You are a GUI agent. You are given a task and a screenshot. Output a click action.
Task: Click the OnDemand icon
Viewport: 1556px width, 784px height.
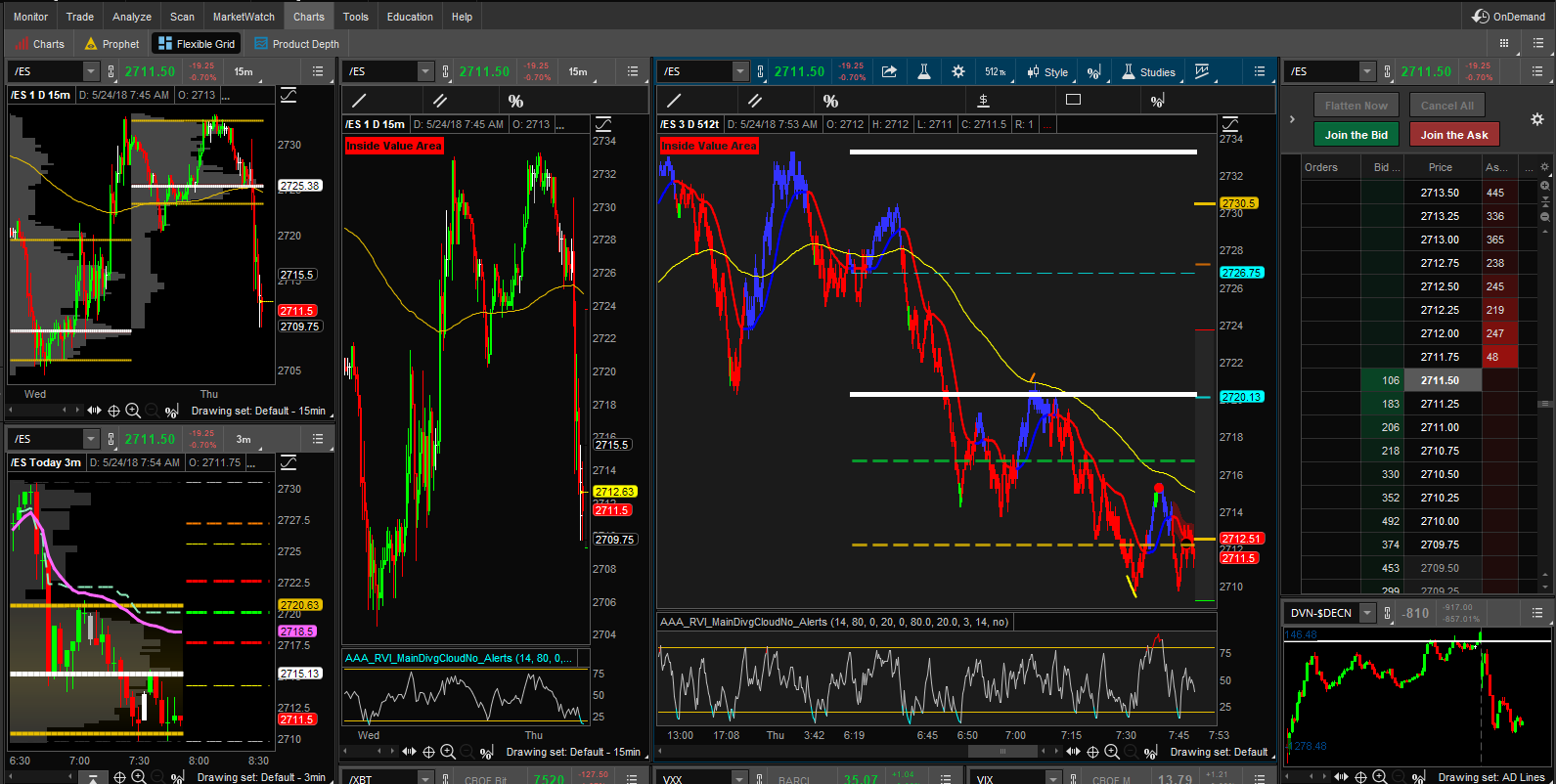(x=1481, y=16)
